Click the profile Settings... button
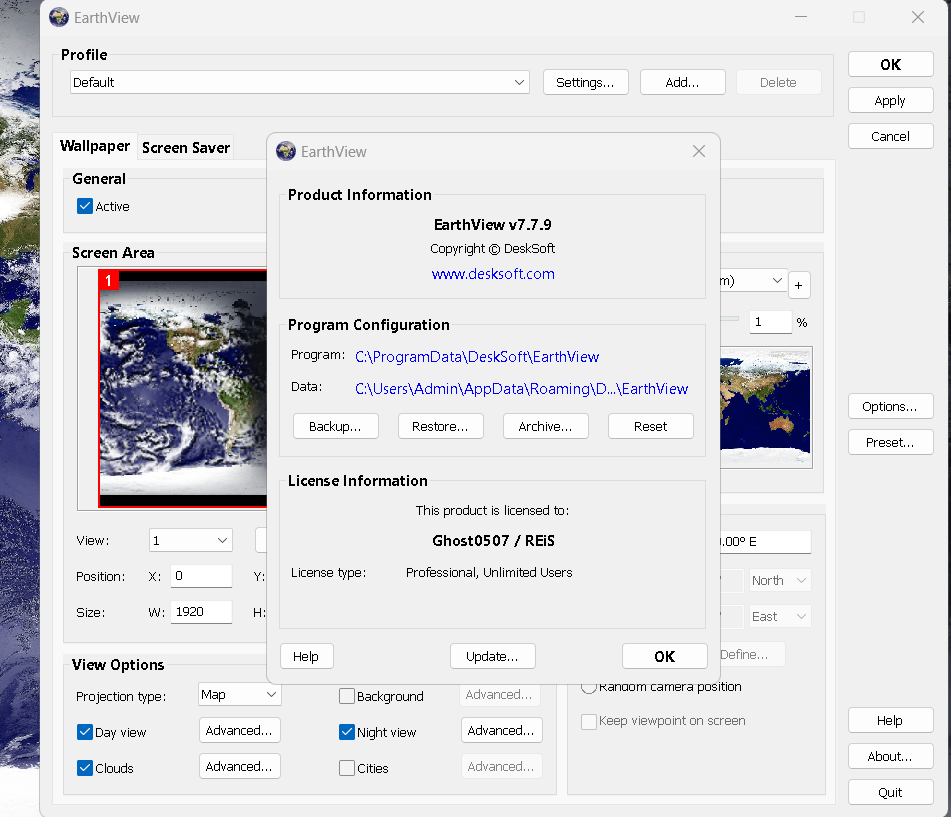 [x=585, y=82]
